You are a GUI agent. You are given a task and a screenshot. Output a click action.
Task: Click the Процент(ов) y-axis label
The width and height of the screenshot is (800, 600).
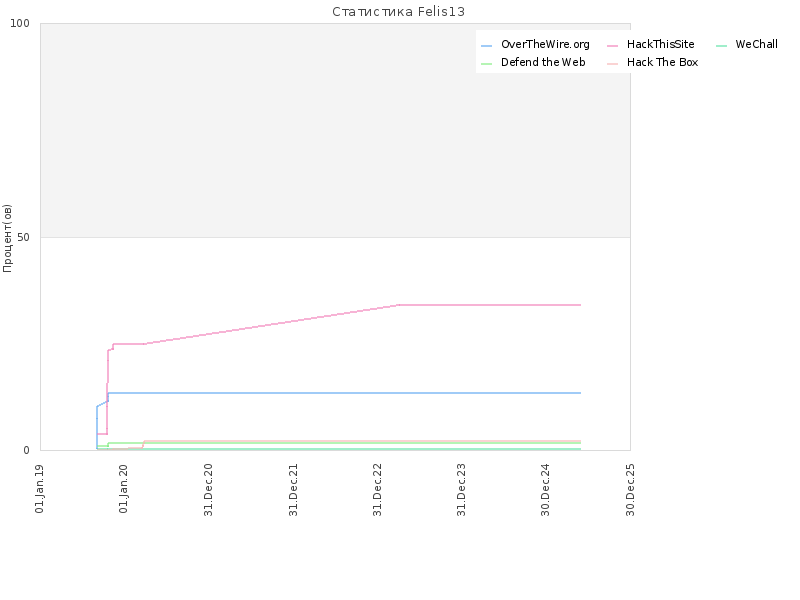7,238
